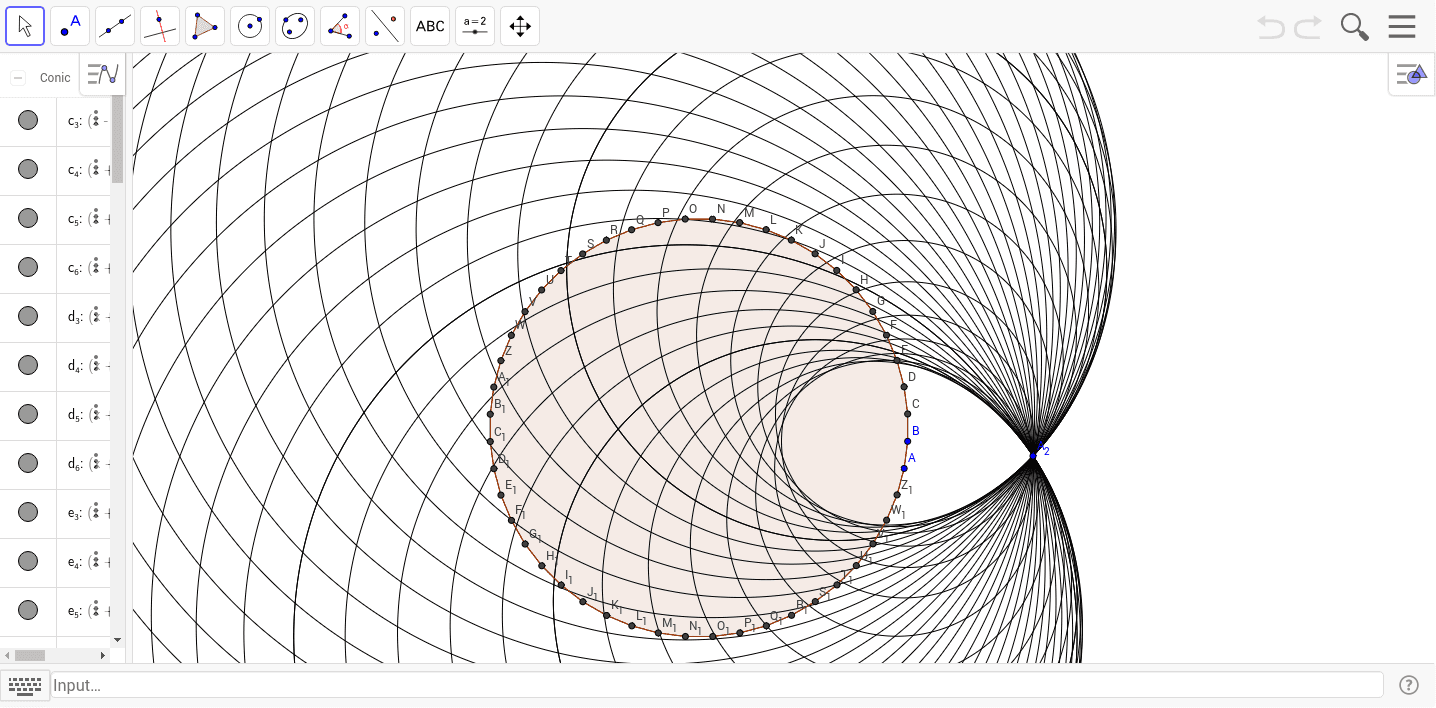Select the Move Graphics View tool
The height and width of the screenshot is (708, 1436).
tap(520, 26)
